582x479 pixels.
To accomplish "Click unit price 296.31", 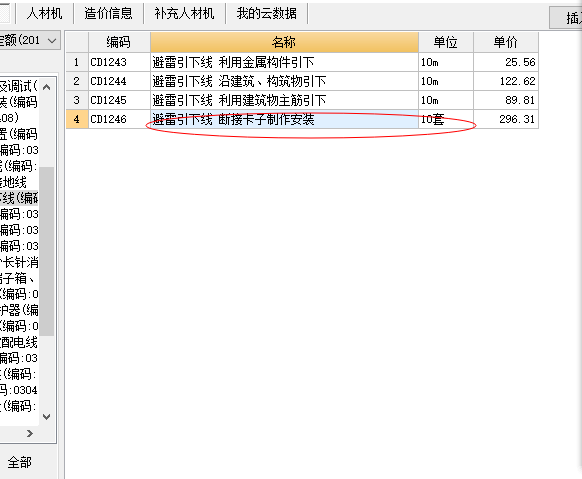I will [506, 119].
